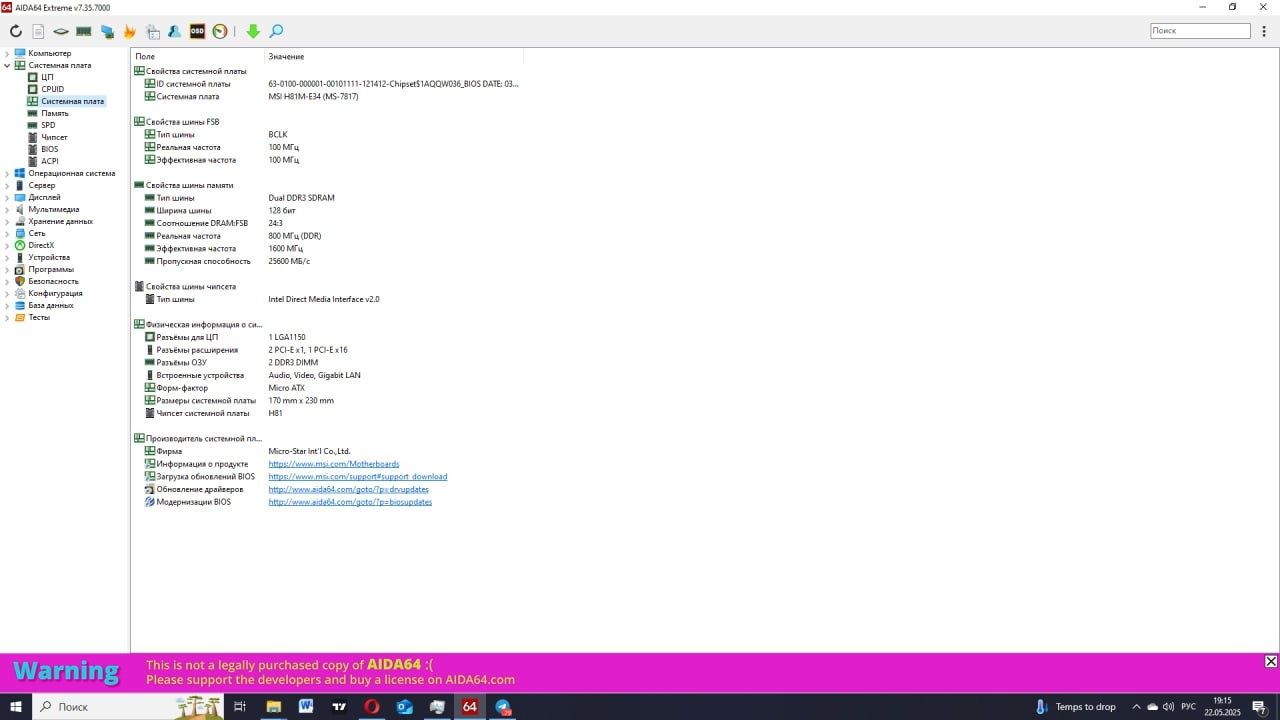Open the OSD panel toolbar icon

coord(197,32)
